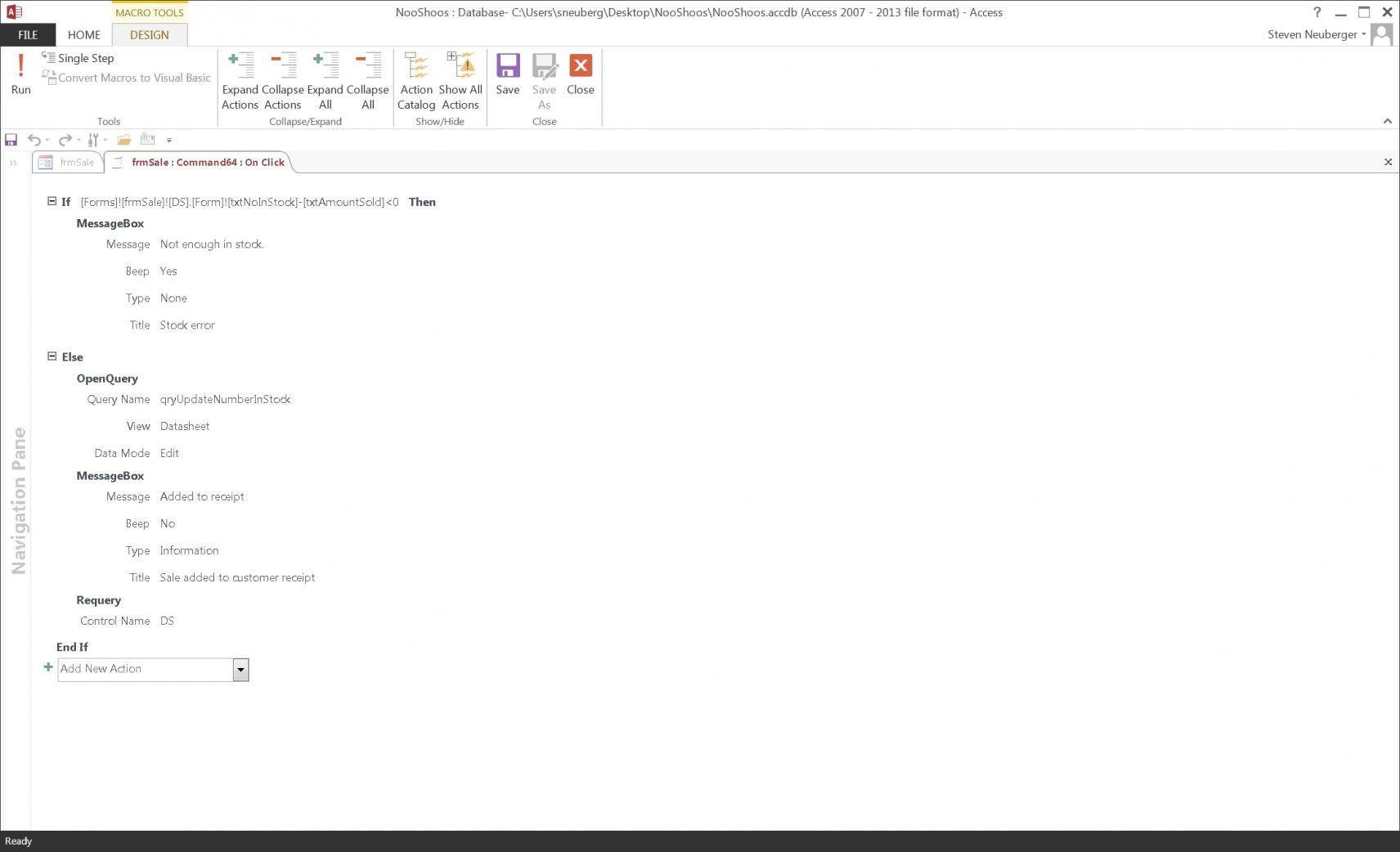This screenshot has height=852, width=1400.
Task: Click the user account picture
Action: [x=1381, y=34]
